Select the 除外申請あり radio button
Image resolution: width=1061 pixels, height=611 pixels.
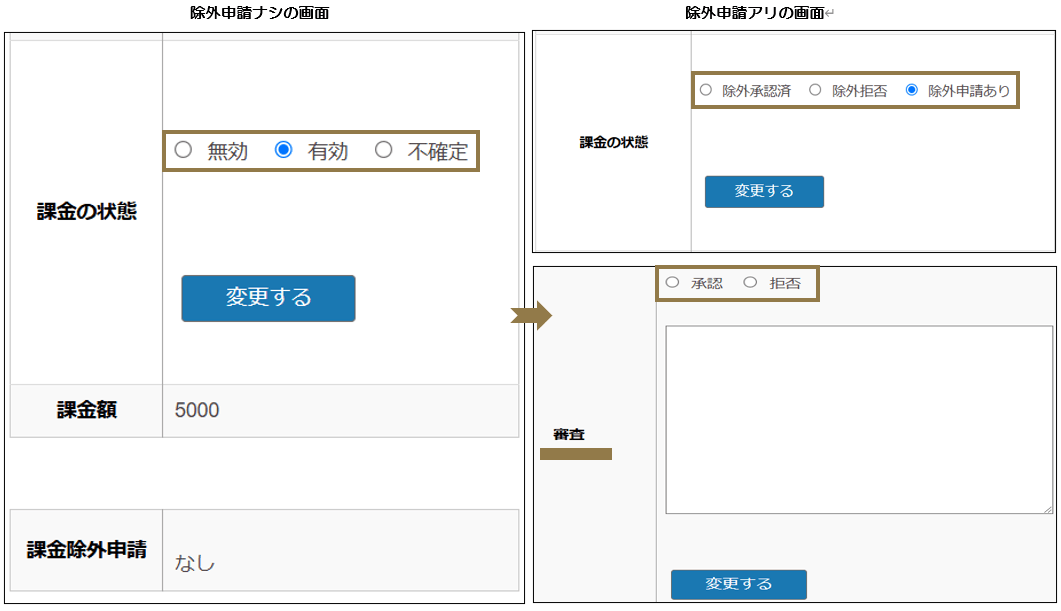coord(911,89)
